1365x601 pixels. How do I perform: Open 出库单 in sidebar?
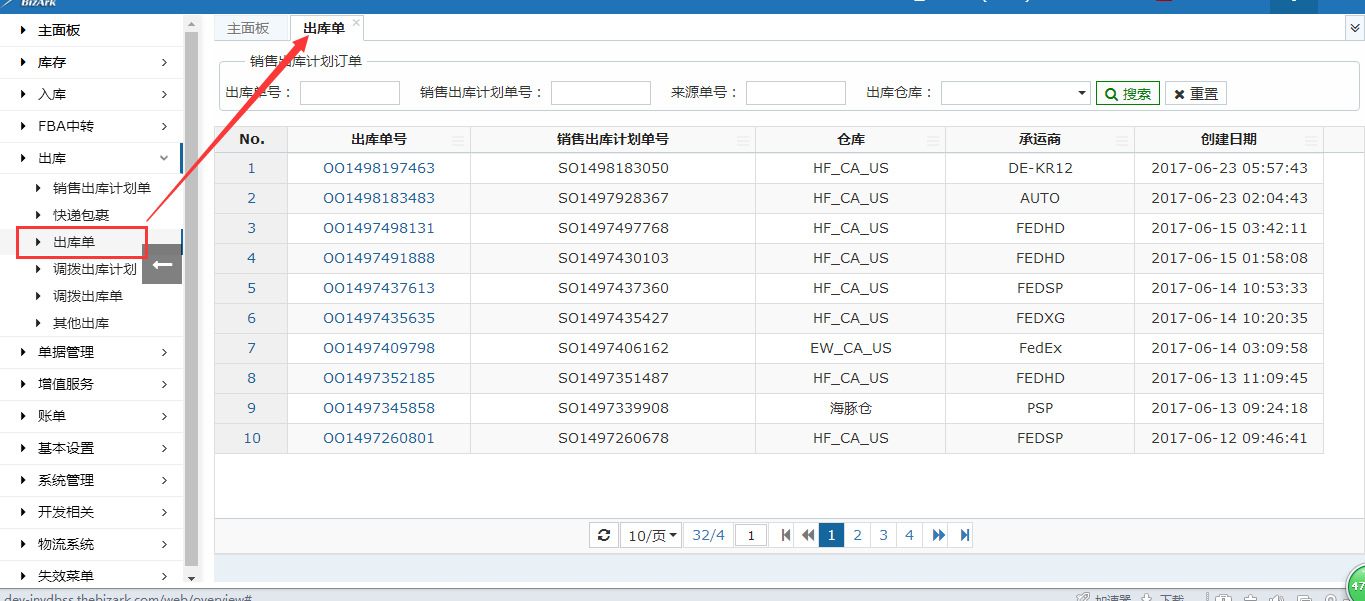pyautogui.click(x=74, y=242)
